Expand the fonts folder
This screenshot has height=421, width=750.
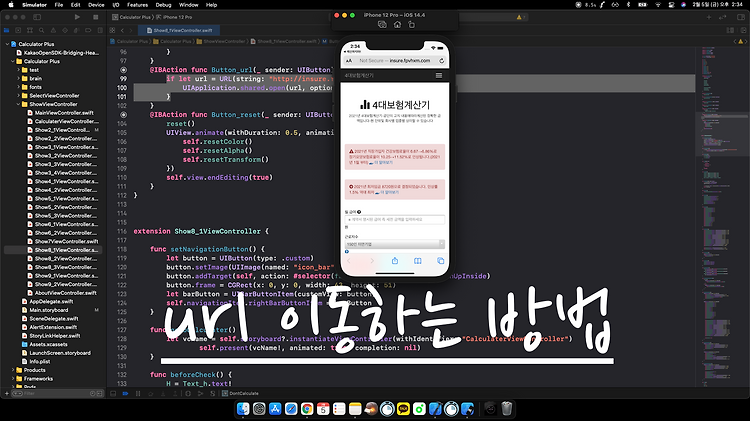(x=19, y=87)
